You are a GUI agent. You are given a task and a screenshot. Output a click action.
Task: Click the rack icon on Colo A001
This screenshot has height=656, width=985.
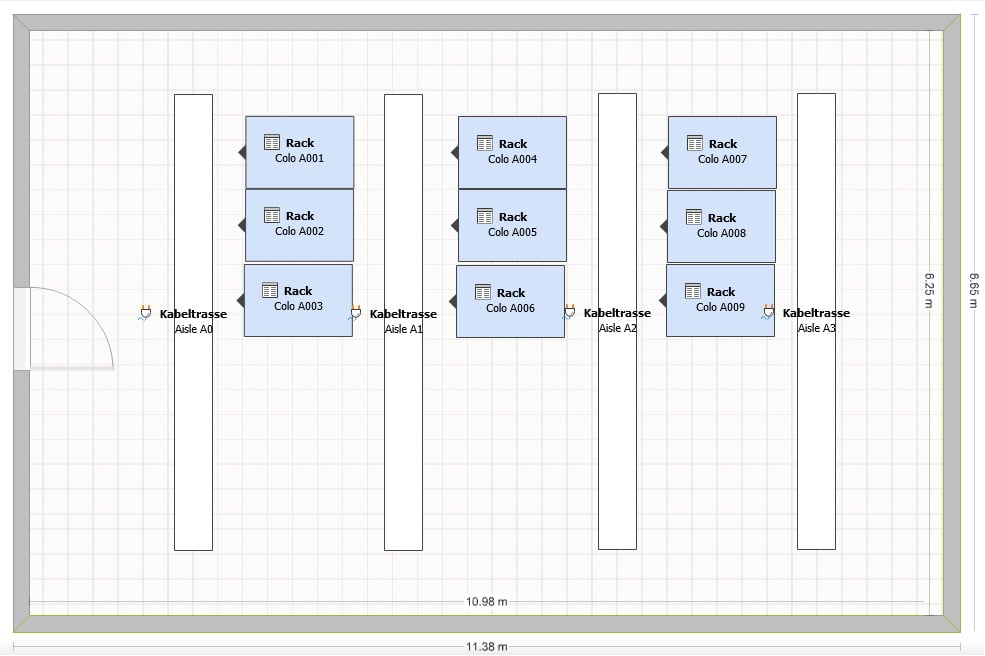[x=271, y=143]
